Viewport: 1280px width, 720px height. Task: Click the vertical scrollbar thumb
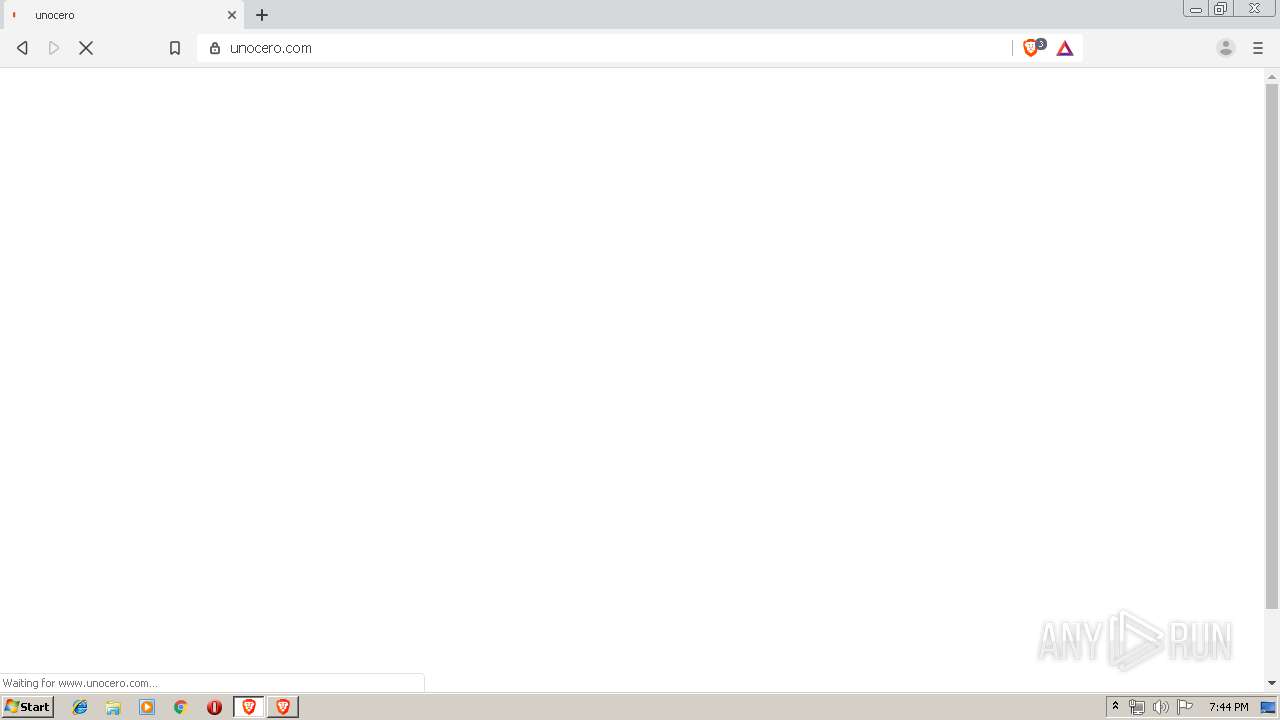[1272, 346]
